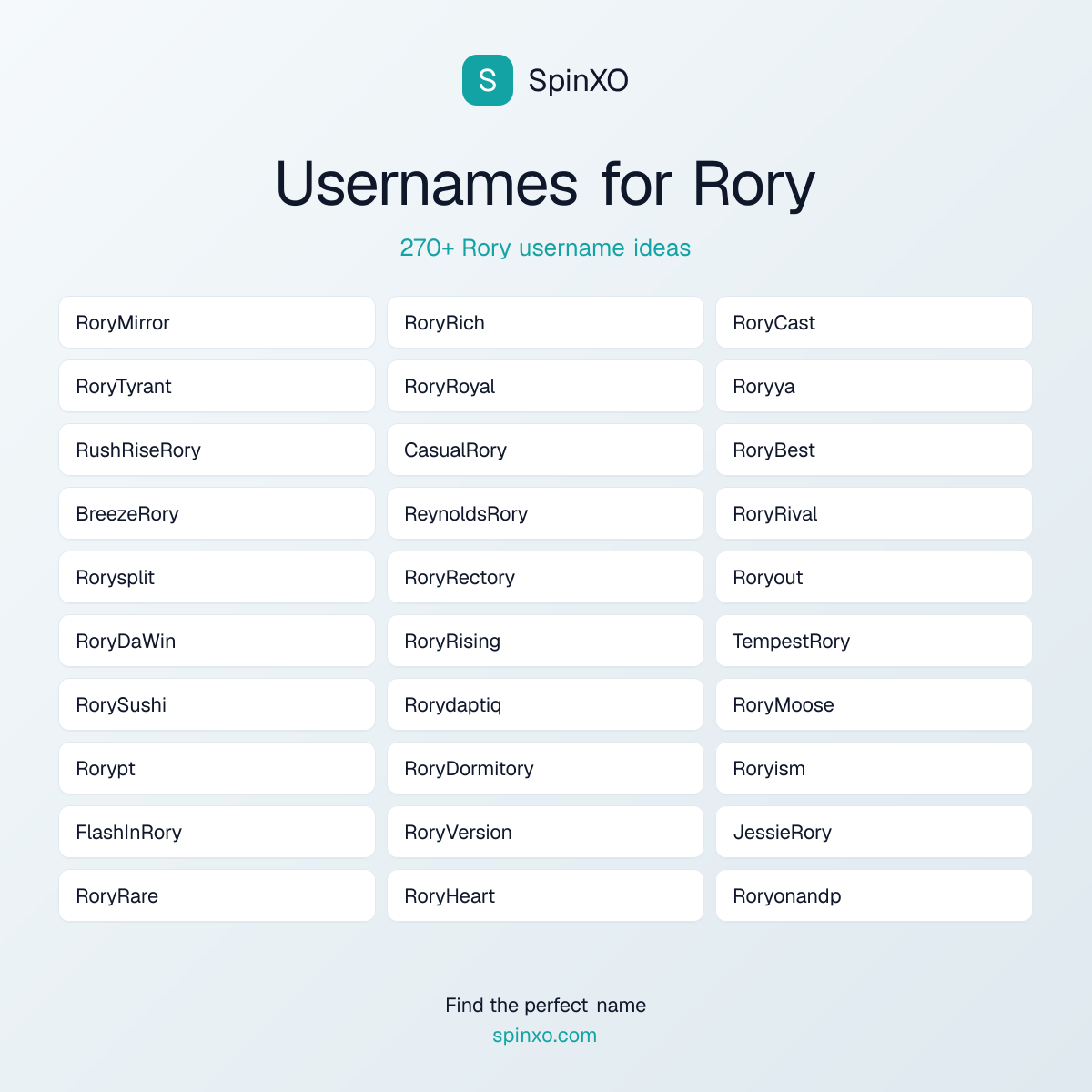Click the RoryRare username card
The height and width of the screenshot is (1092, 1092).
click(x=217, y=895)
